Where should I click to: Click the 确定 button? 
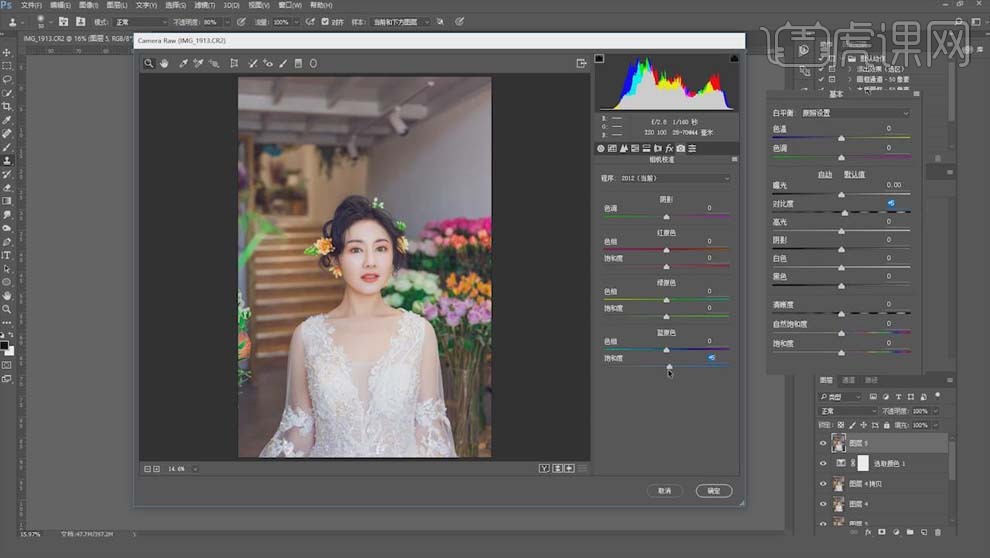tap(714, 491)
